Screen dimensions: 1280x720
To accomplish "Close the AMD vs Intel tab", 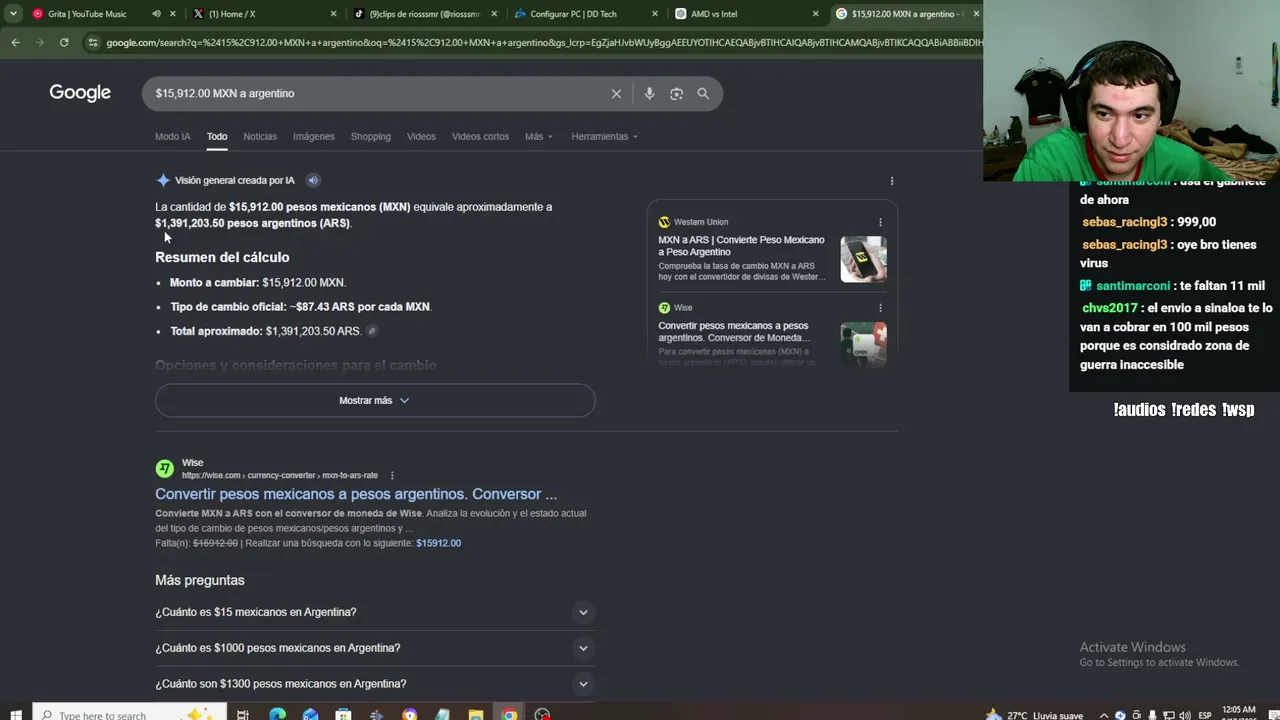I will tap(815, 14).
